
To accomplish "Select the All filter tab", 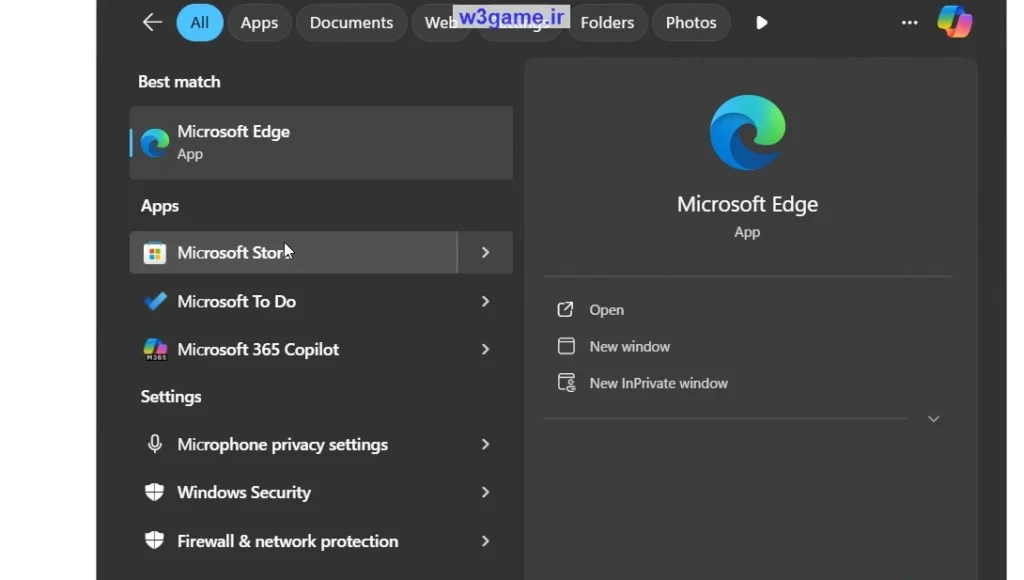I will point(200,22).
